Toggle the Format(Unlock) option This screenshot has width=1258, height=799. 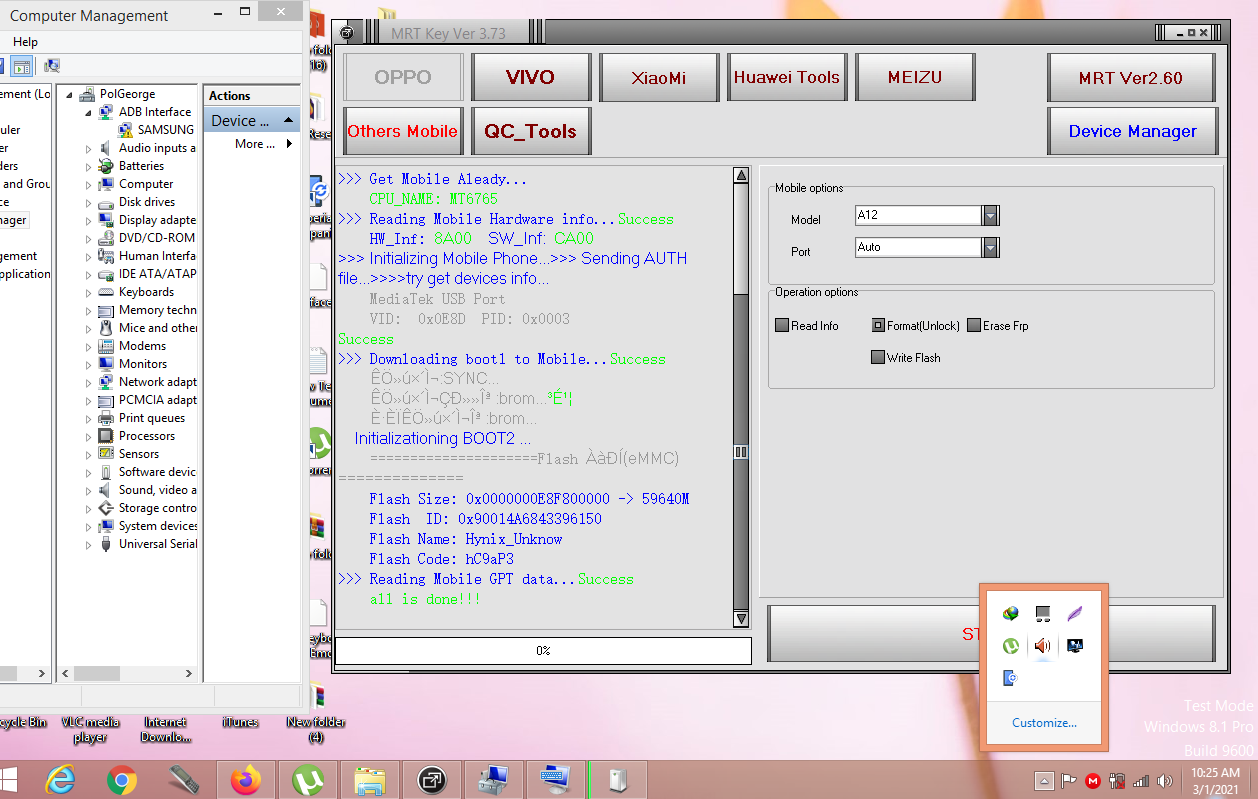[x=878, y=326]
